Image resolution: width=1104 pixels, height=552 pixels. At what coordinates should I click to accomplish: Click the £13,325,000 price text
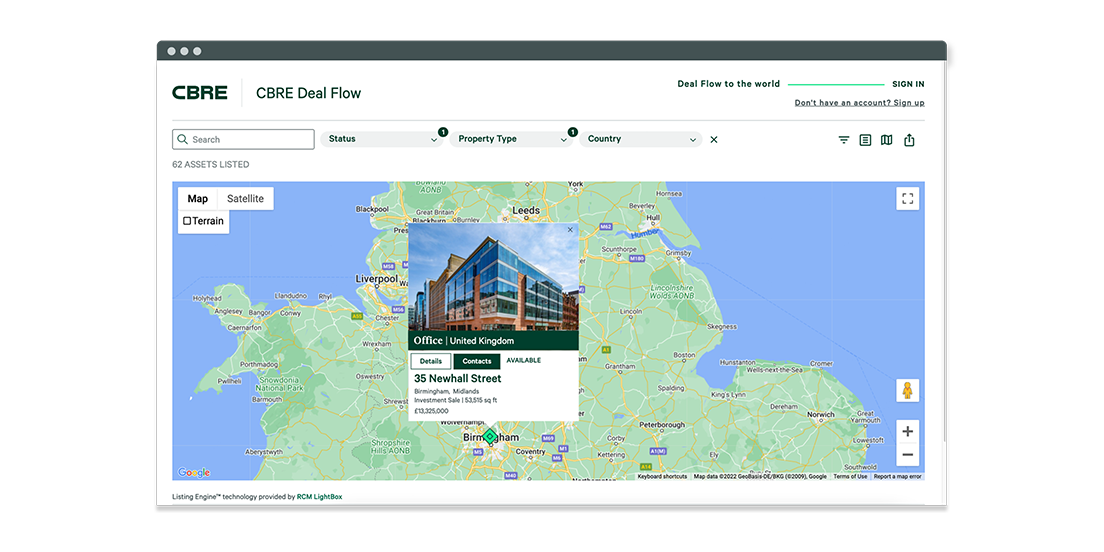click(x=431, y=410)
